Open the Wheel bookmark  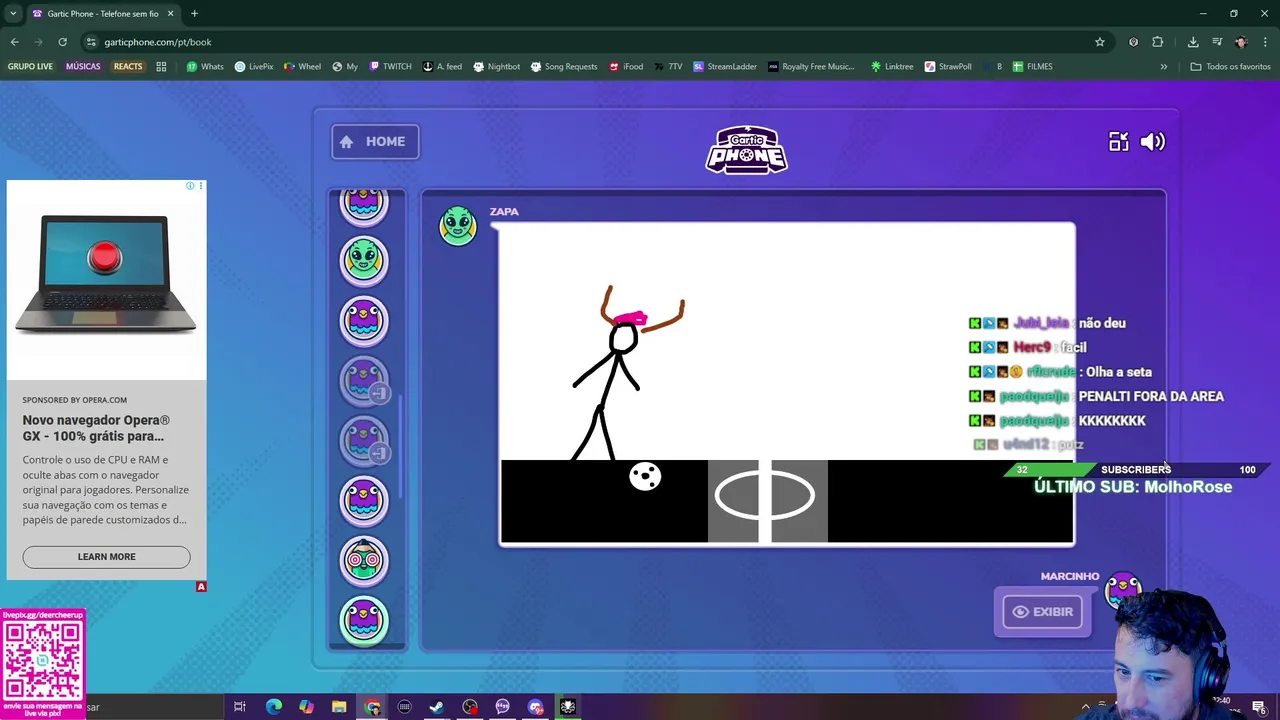click(x=302, y=67)
